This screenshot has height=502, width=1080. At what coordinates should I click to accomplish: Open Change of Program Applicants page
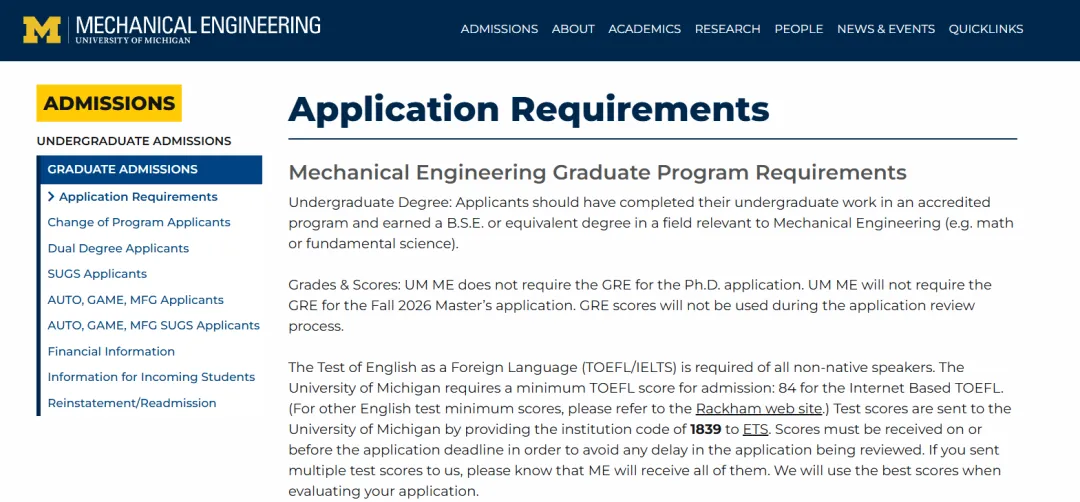click(x=139, y=222)
